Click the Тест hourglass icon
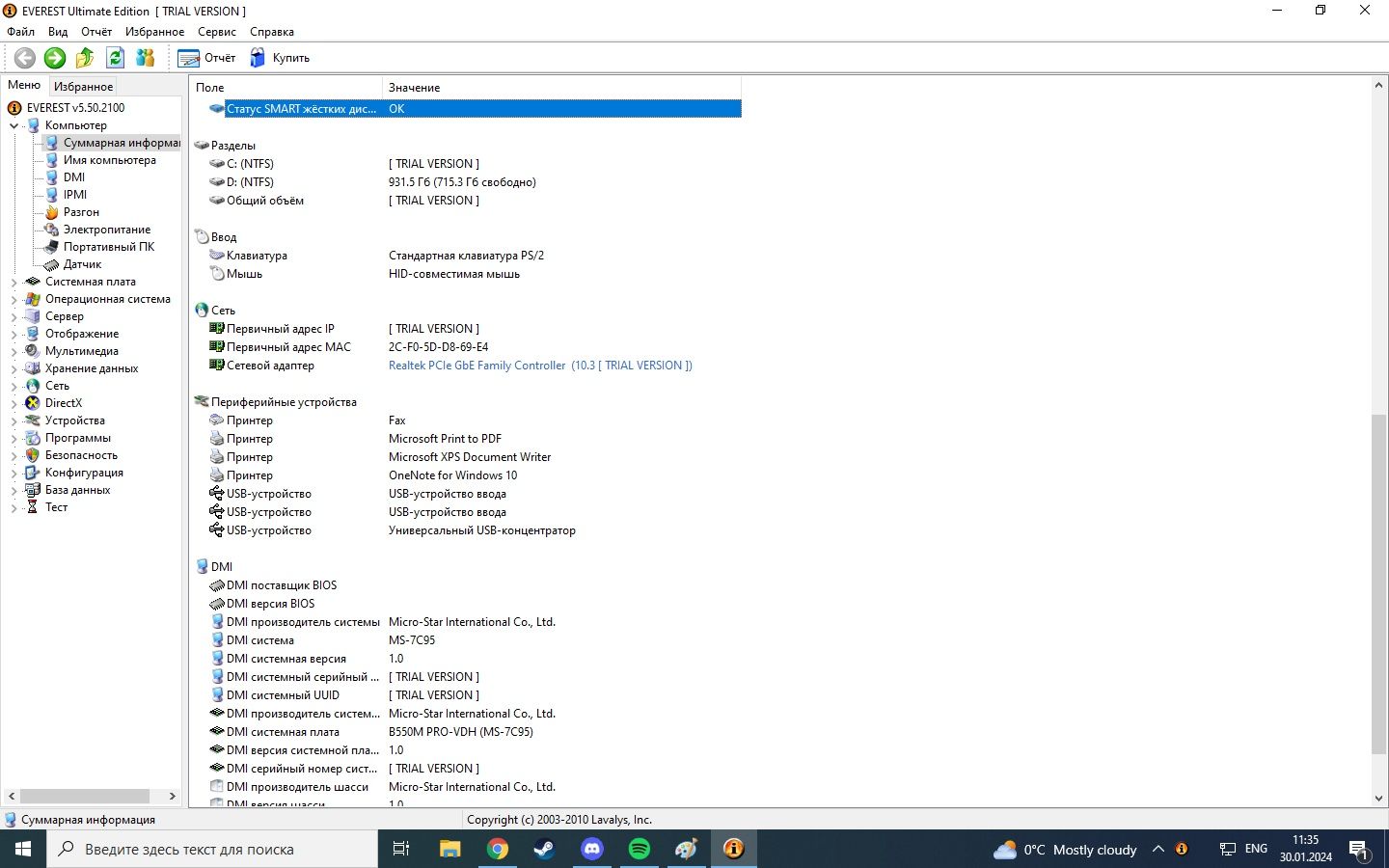Image resolution: width=1389 pixels, height=868 pixels. click(x=33, y=507)
